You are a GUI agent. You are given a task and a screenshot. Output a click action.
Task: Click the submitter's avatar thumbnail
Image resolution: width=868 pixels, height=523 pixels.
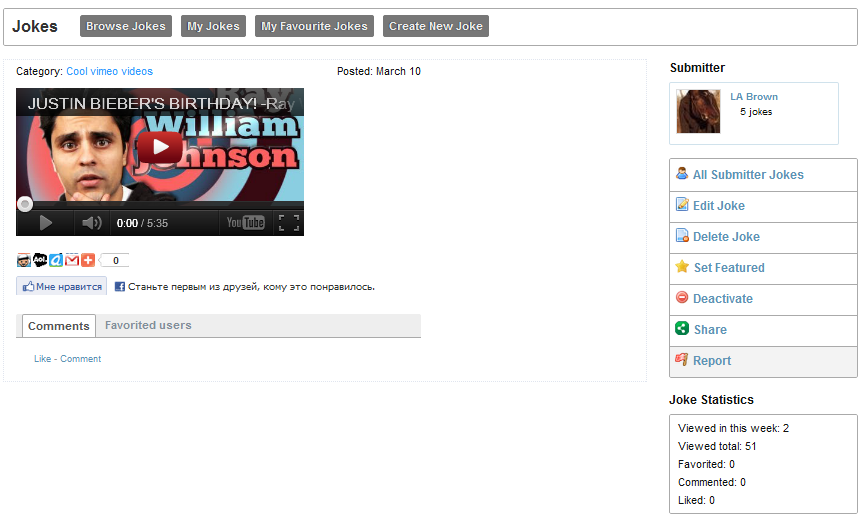point(698,111)
